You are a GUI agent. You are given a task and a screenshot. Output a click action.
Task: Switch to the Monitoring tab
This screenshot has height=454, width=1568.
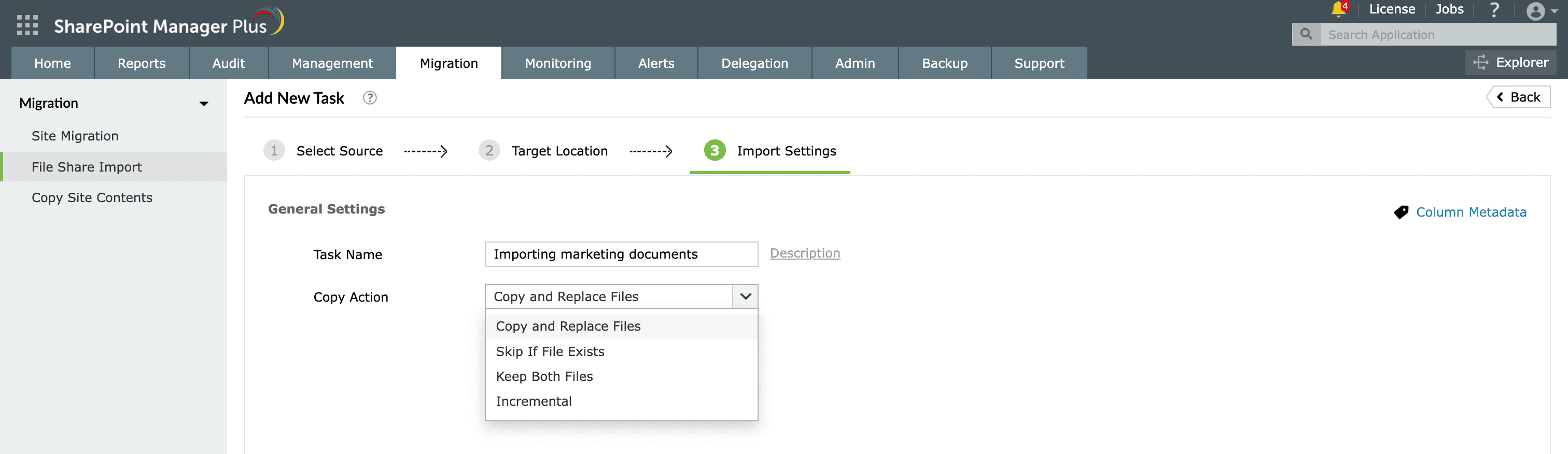pos(557,63)
